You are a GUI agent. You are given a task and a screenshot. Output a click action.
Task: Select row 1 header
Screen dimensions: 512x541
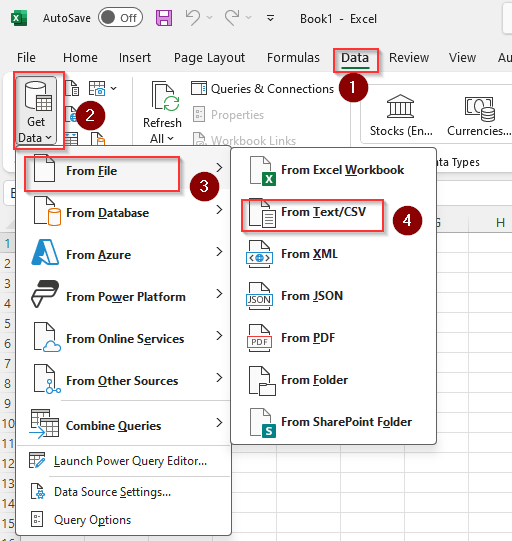[x=8, y=244]
